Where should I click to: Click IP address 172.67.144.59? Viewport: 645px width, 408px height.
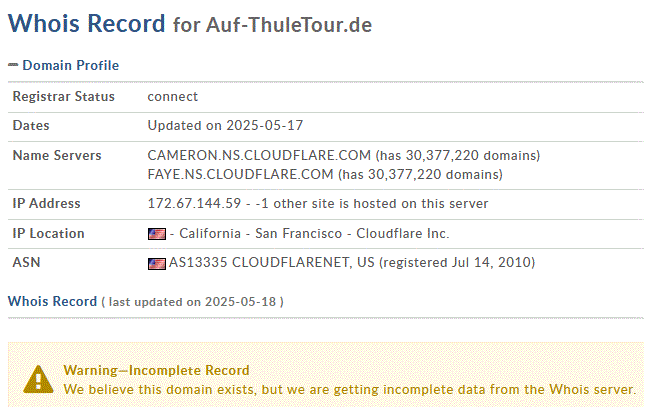tap(194, 204)
